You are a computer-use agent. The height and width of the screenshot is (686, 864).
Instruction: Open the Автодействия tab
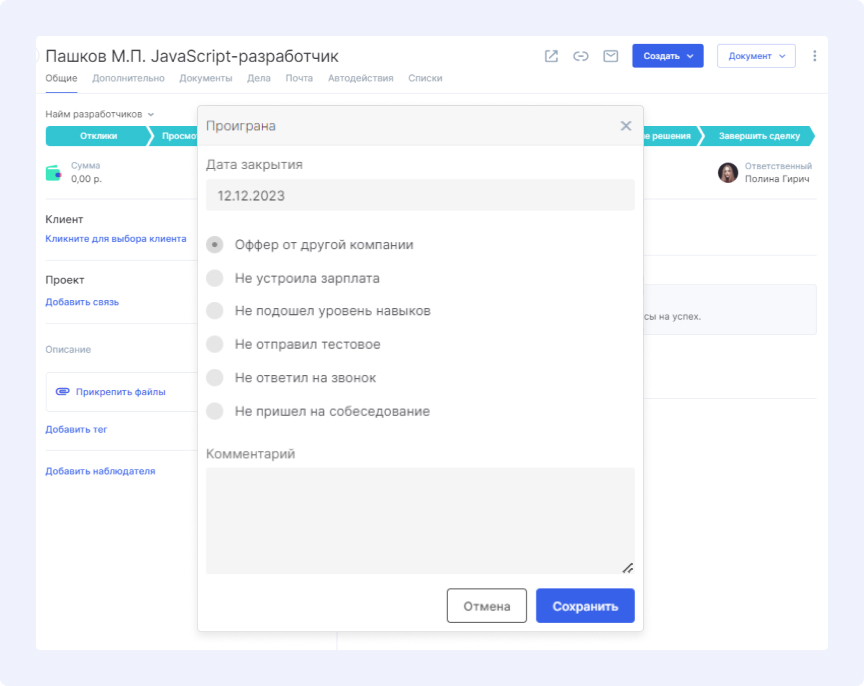pyautogui.click(x=360, y=78)
